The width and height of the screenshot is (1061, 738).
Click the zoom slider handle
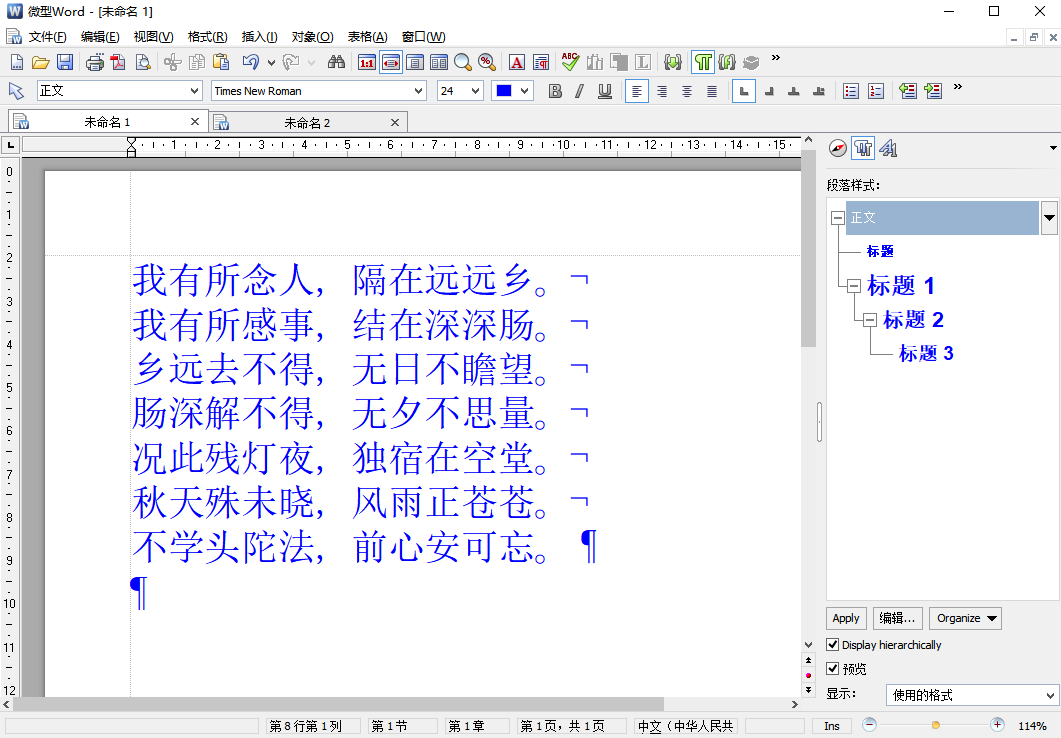coord(935,725)
